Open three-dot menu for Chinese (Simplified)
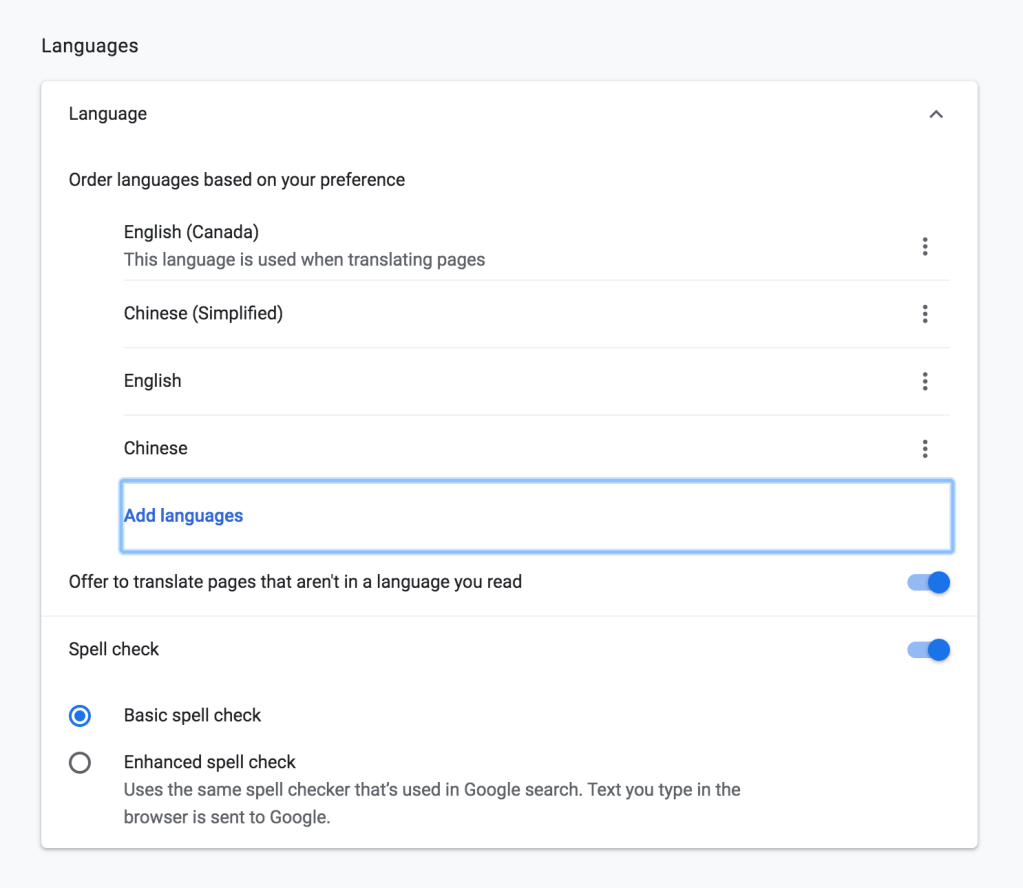 (x=925, y=314)
